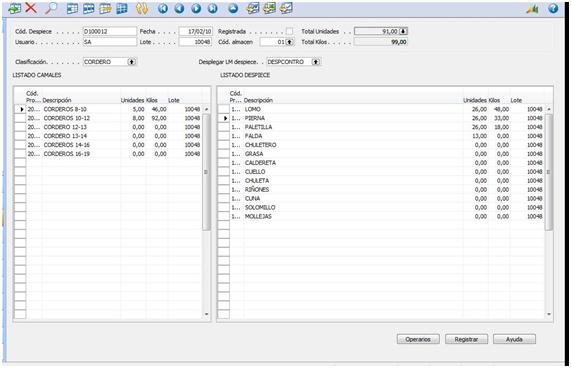This screenshot has width=571, height=368.
Task: Click Kilos cell 92,00 of CORDEROS 10-12
Action: coord(157,118)
